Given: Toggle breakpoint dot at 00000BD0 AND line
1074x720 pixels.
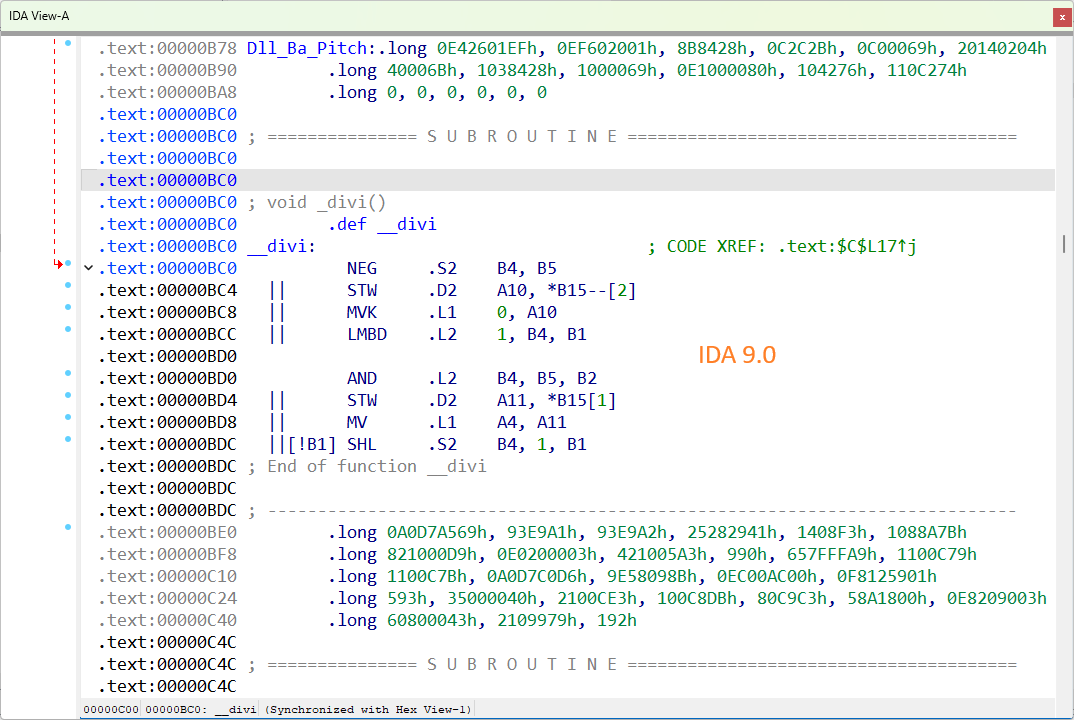Looking at the screenshot, I should coord(68,373).
